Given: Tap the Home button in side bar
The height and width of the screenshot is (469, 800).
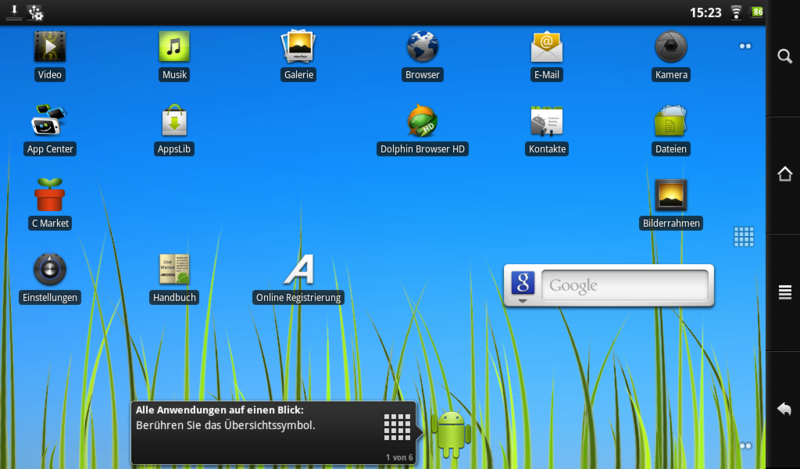Looking at the screenshot, I should [x=785, y=174].
